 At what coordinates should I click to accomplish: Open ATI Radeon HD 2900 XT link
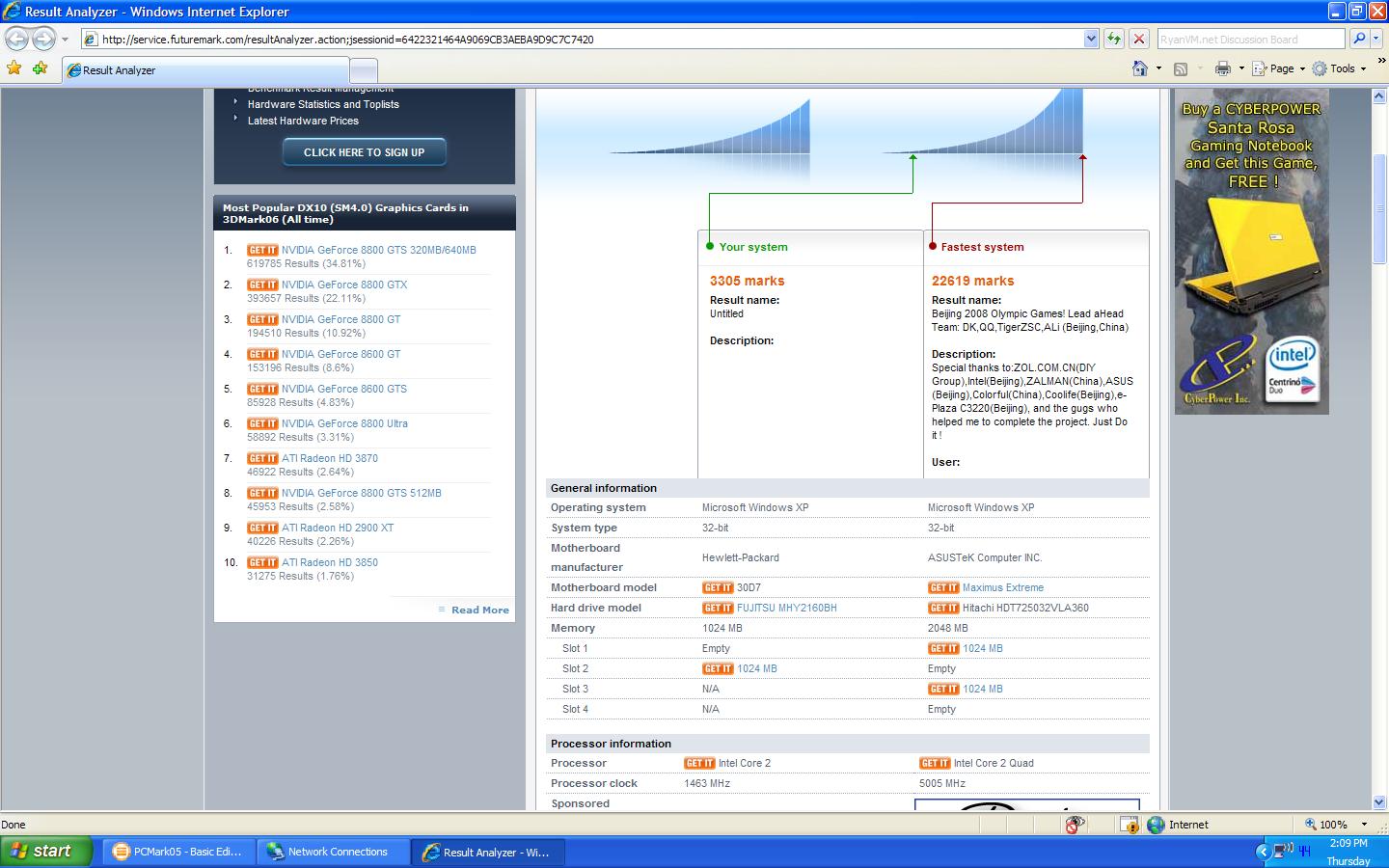pos(338,528)
